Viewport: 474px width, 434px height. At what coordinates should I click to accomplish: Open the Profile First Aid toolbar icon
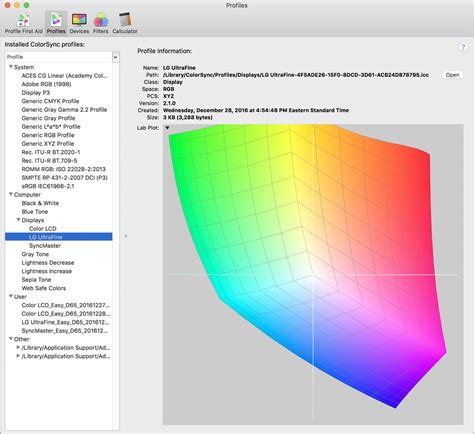point(24,23)
